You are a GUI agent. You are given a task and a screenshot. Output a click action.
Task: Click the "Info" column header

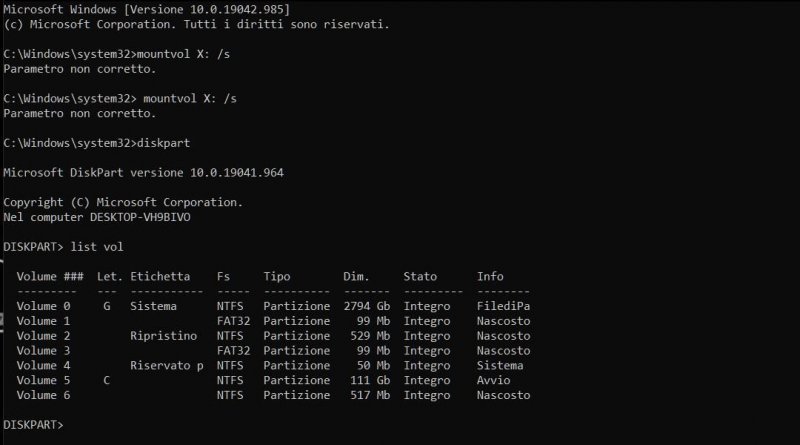click(490, 275)
